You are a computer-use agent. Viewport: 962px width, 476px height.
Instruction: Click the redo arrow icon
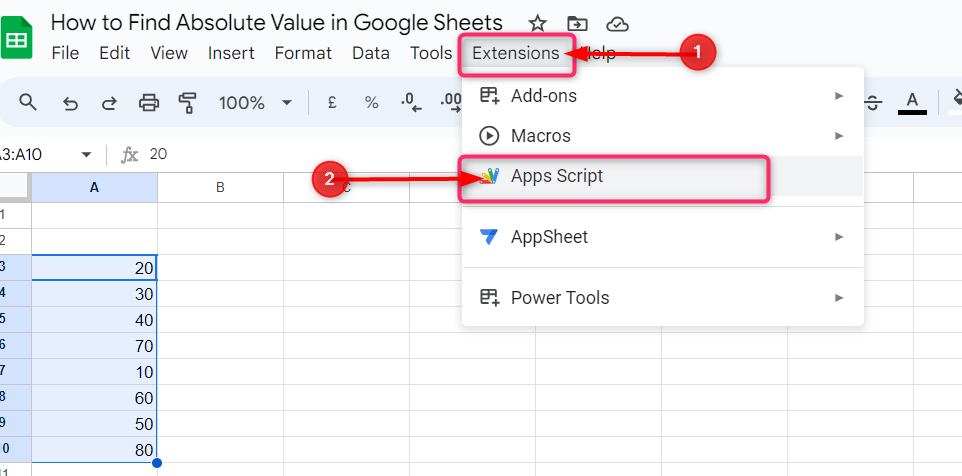pos(109,102)
